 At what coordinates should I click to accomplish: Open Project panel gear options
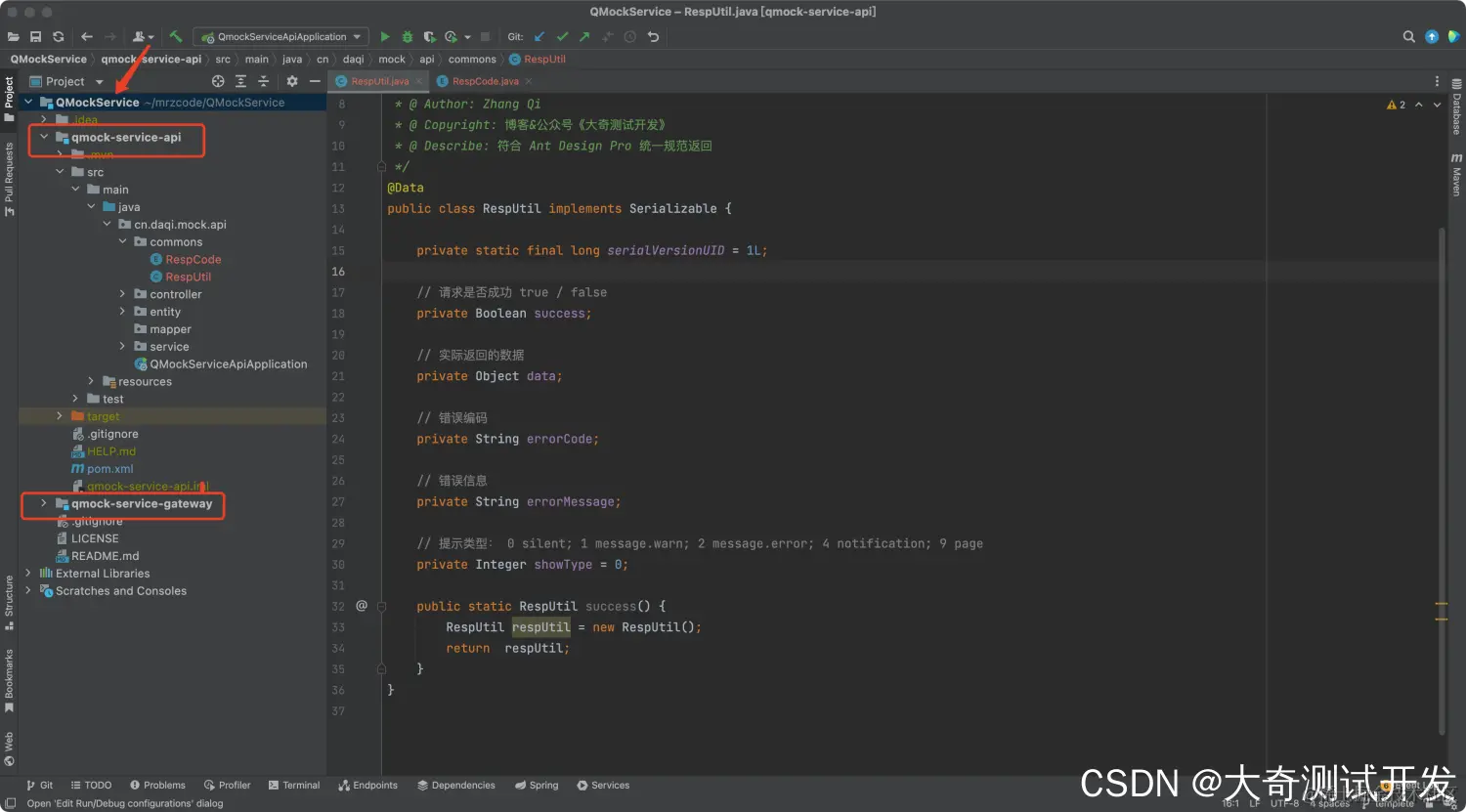(x=291, y=81)
